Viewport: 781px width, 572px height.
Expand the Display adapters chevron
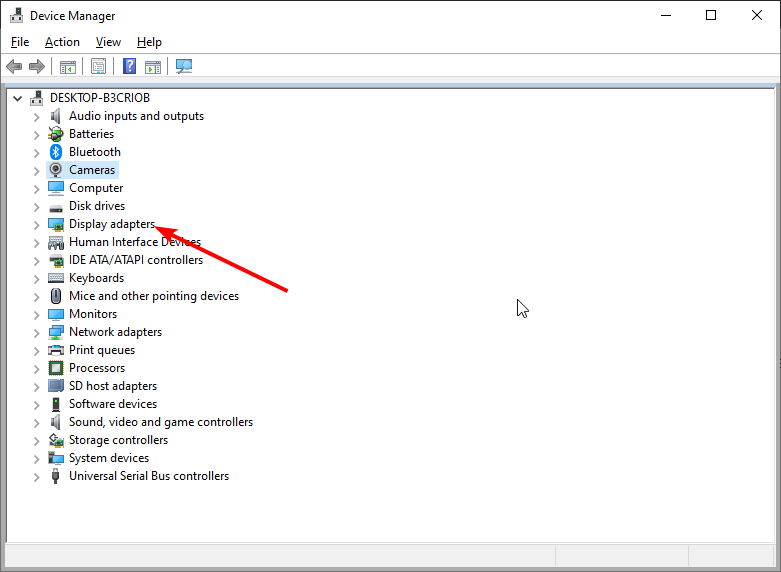tap(36, 225)
